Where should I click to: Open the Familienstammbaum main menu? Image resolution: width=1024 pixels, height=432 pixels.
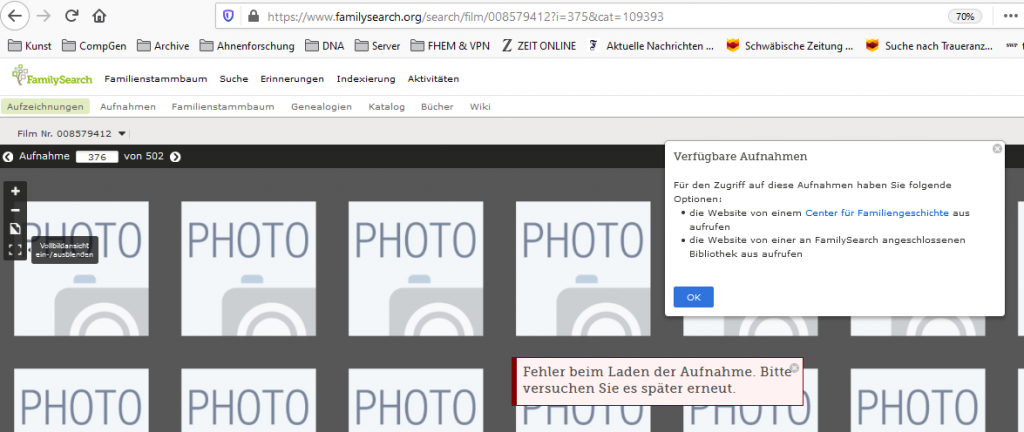(x=155, y=79)
